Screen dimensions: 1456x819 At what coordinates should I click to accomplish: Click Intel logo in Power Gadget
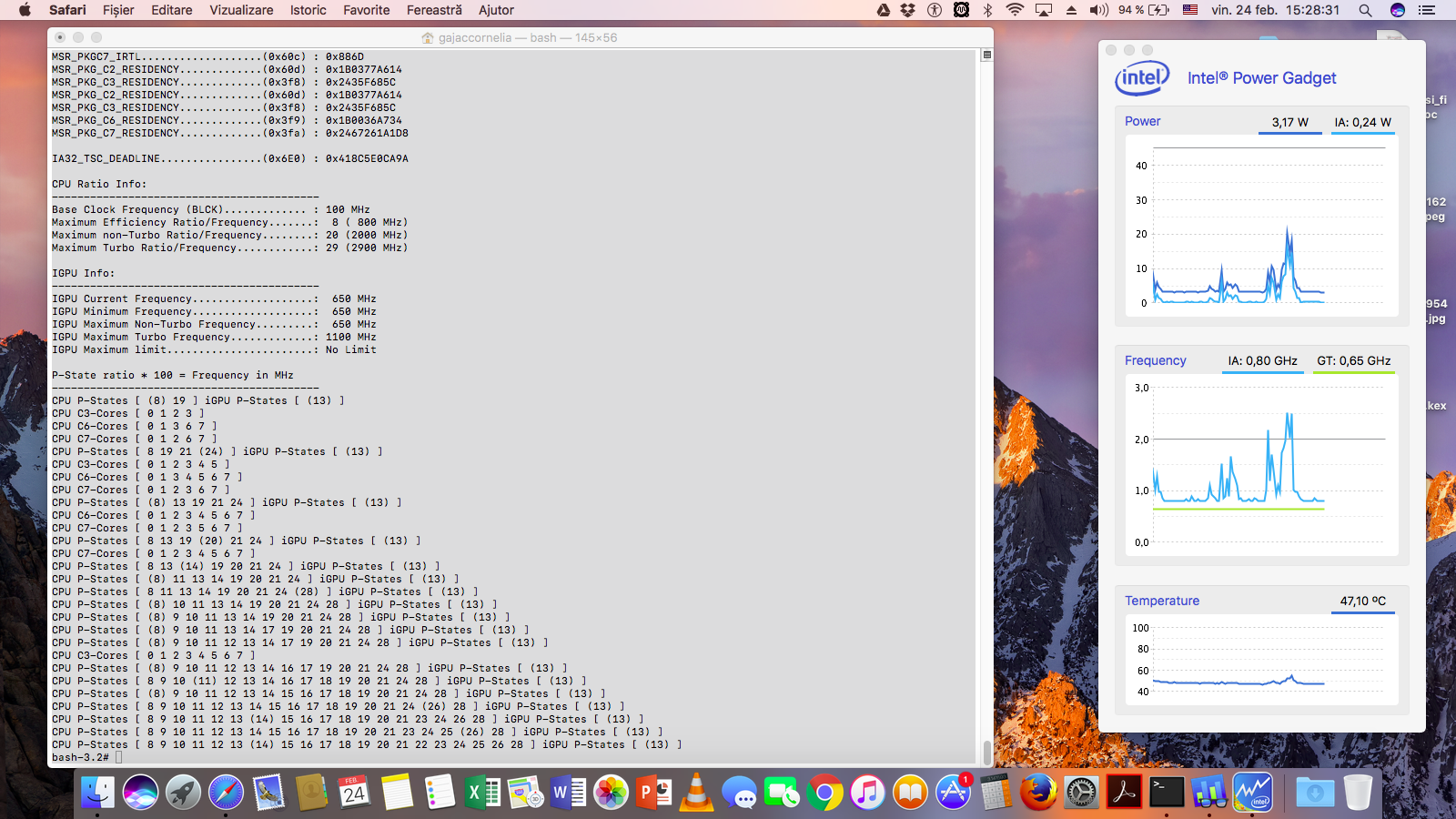(1142, 78)
